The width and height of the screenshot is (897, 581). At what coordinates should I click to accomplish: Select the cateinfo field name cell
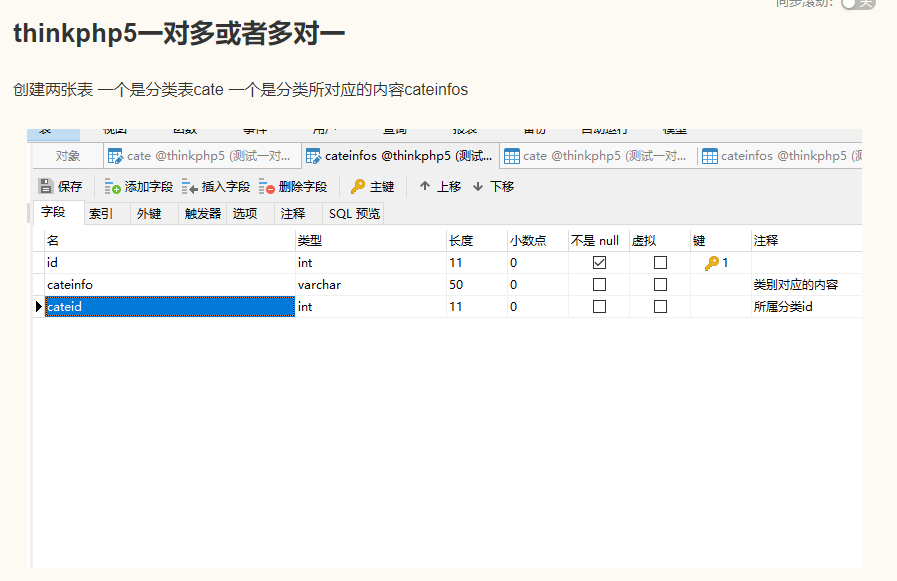click(170, 285)
